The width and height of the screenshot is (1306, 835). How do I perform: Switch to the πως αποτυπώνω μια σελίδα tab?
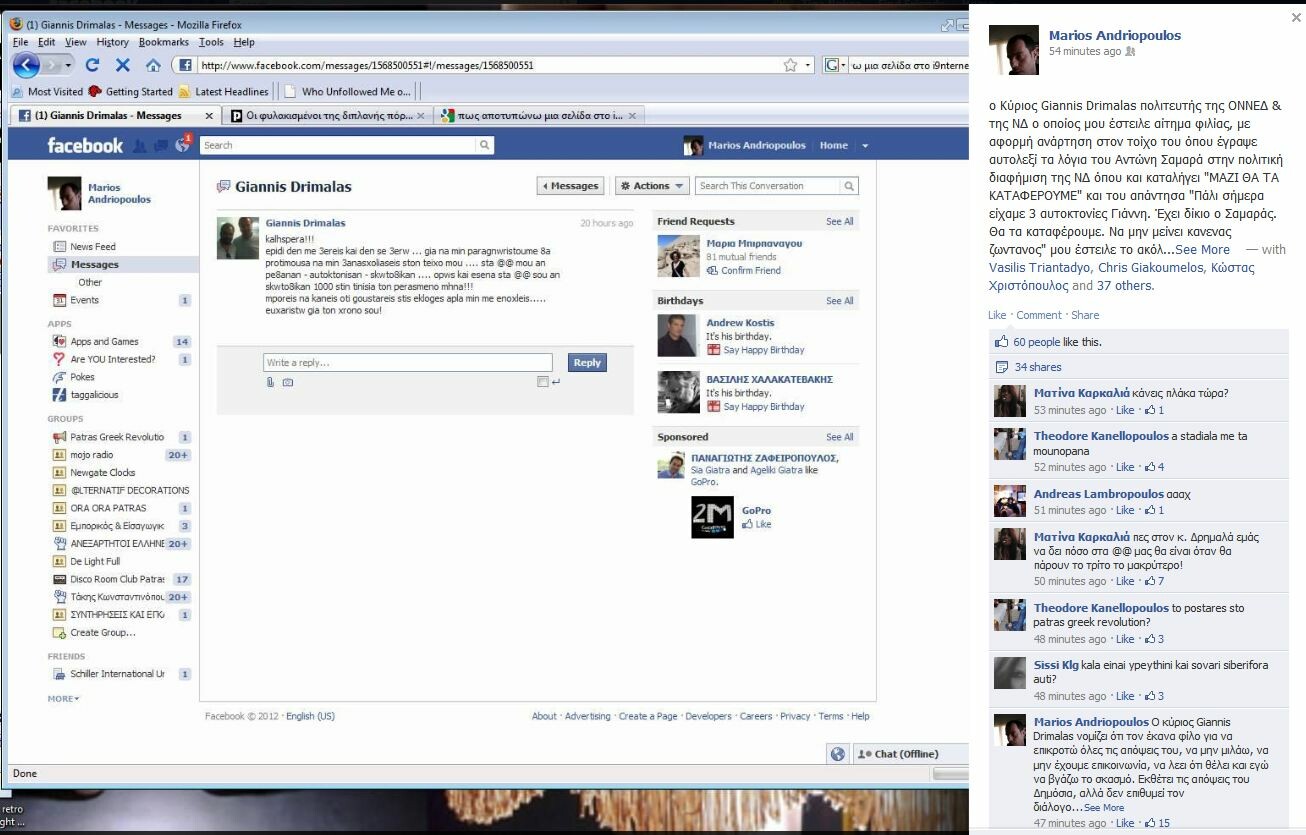(537, 116)
